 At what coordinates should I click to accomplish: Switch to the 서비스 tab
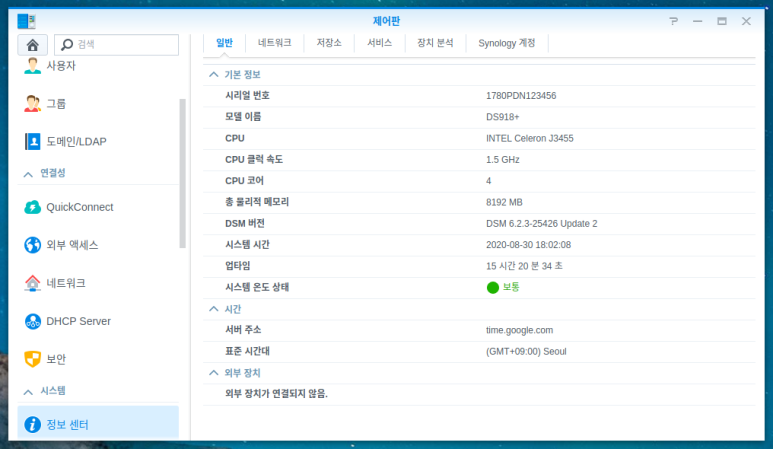tap(379, 43)
